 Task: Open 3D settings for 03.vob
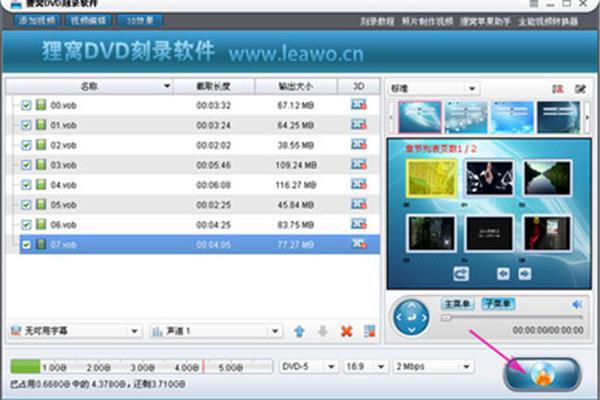click(x=359, y=164)
